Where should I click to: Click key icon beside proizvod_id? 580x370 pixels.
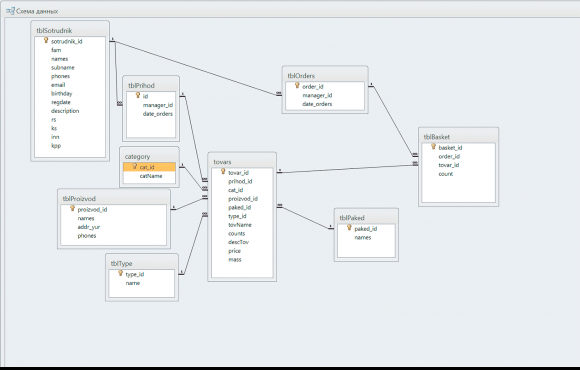click(x=72, y=208)
